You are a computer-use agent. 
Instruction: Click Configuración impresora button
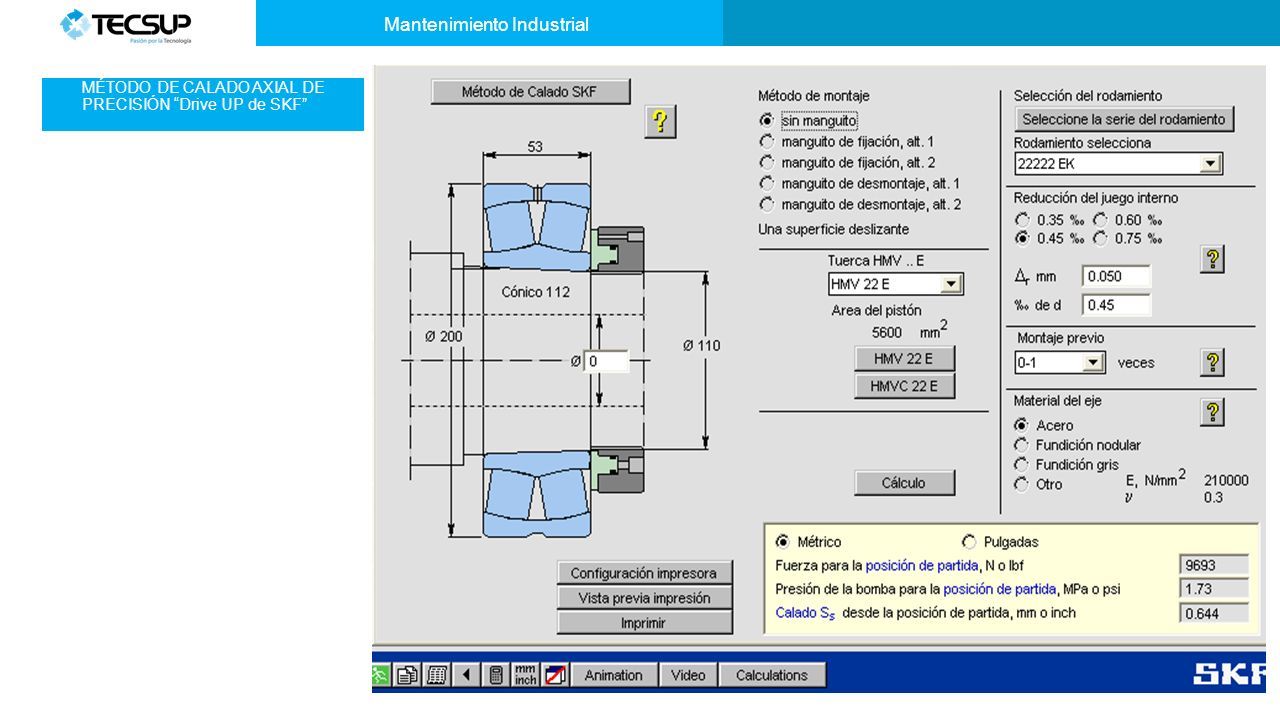pyautogui.click(x=644, y=573)
